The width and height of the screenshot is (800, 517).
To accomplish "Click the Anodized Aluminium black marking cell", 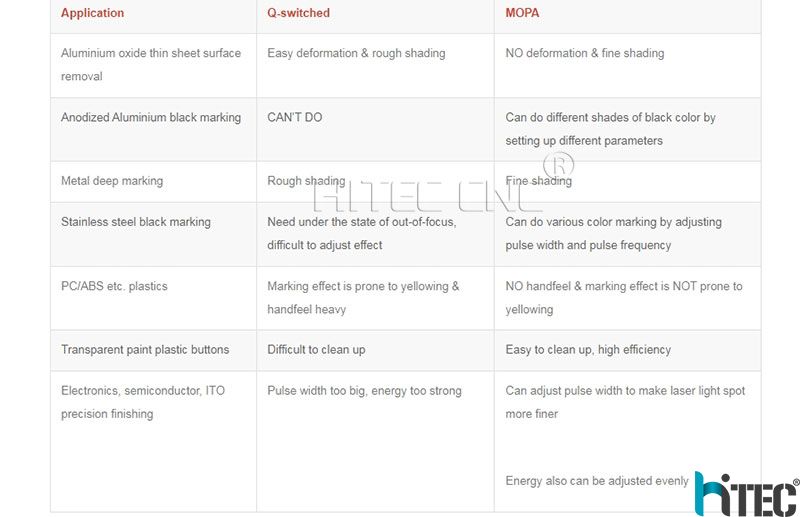I will tap(151, 117).
